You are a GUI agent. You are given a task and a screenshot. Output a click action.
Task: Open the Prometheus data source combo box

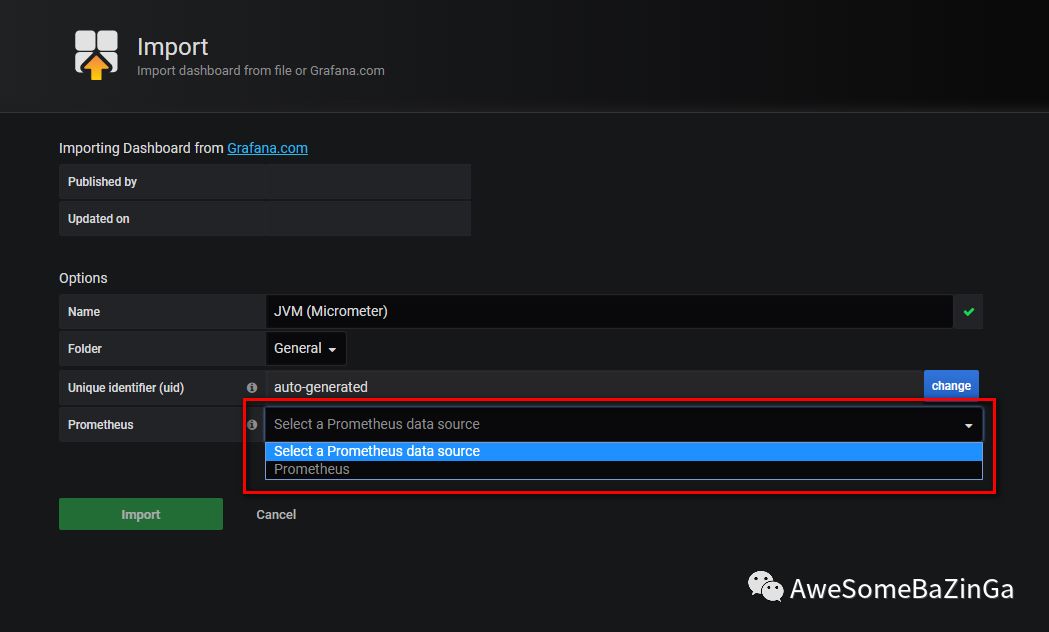point(624,425)
